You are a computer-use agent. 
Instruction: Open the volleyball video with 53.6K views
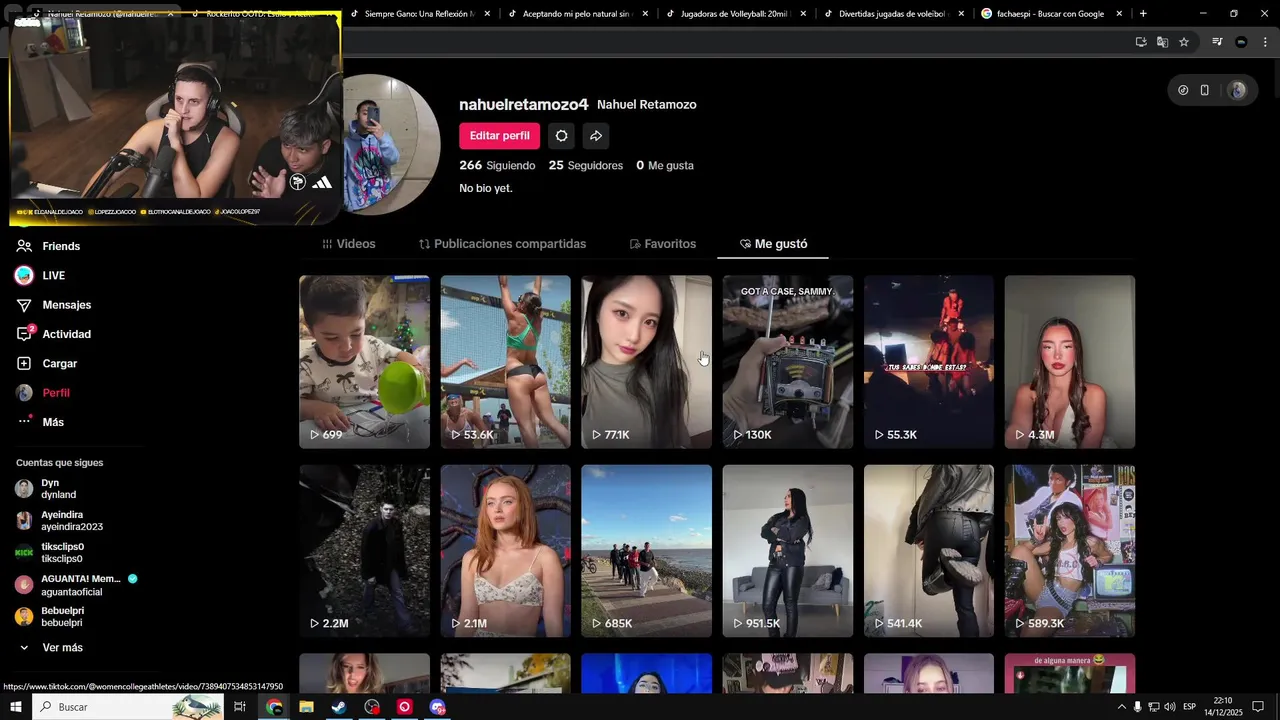pos(505,362)
